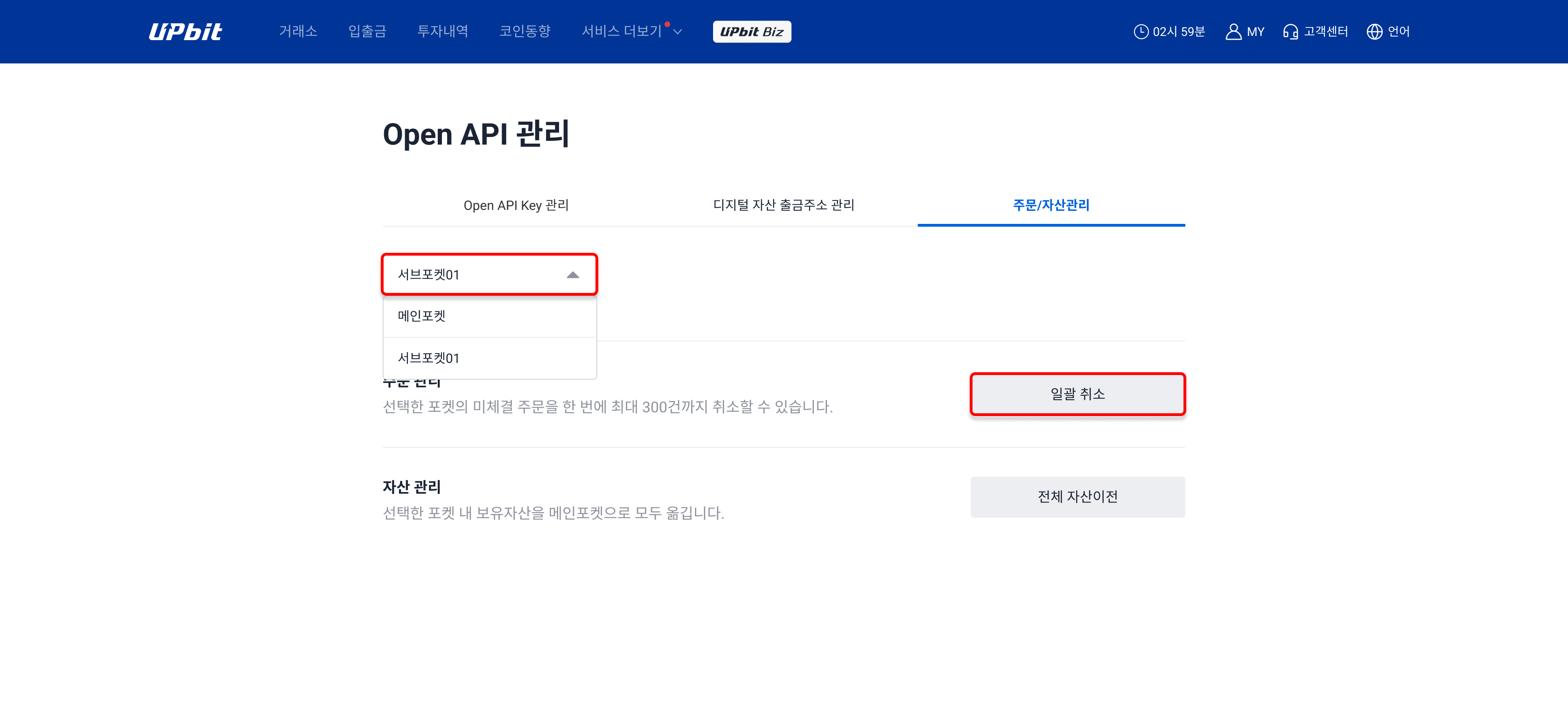
Task: Open 코인동향 navigation item
Action: (525, 32)
